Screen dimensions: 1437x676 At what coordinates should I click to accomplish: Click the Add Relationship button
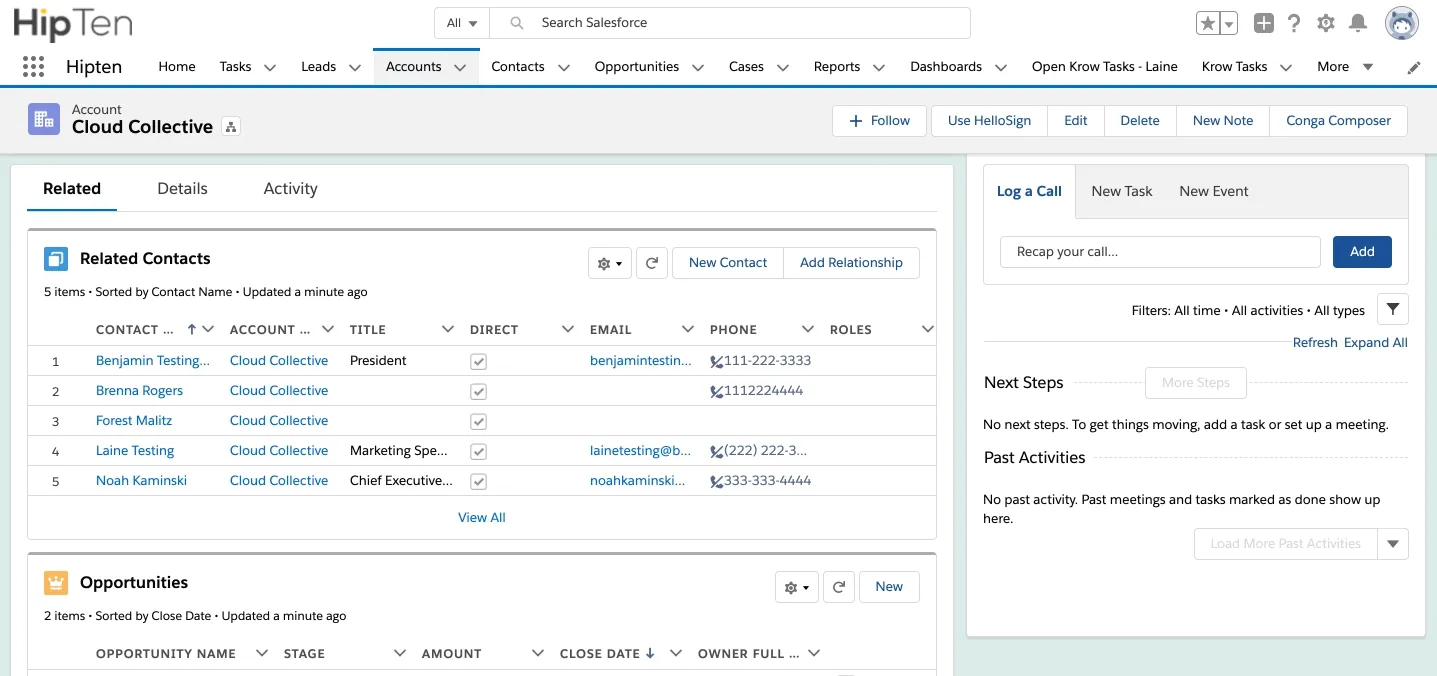point(851,263)
